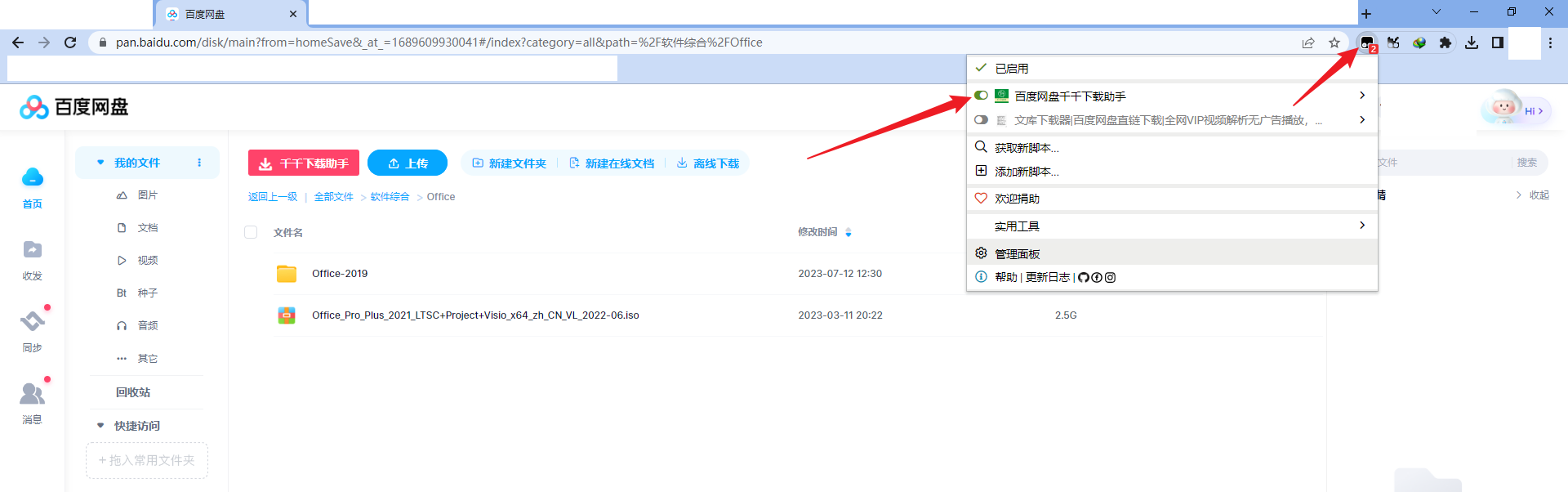The height and width of the screenshot is (492, 1568).
Task: Open 我的文件 more options dots
Action: coord(199,163)
